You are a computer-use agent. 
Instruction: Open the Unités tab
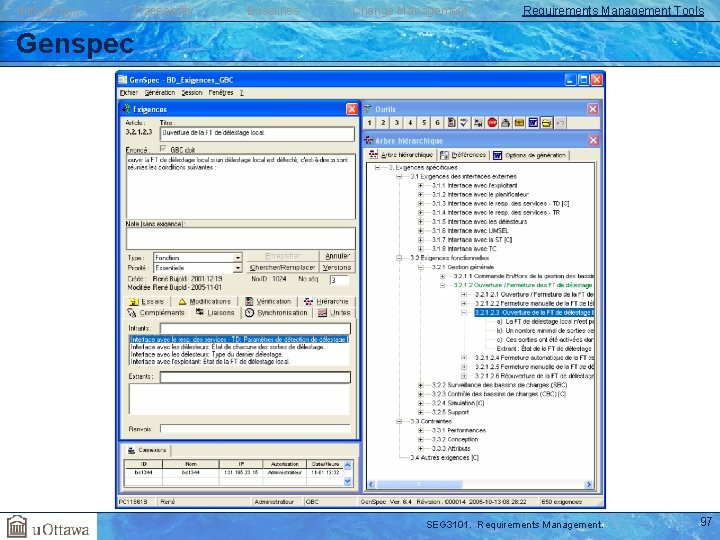click(x=335, y=312)
